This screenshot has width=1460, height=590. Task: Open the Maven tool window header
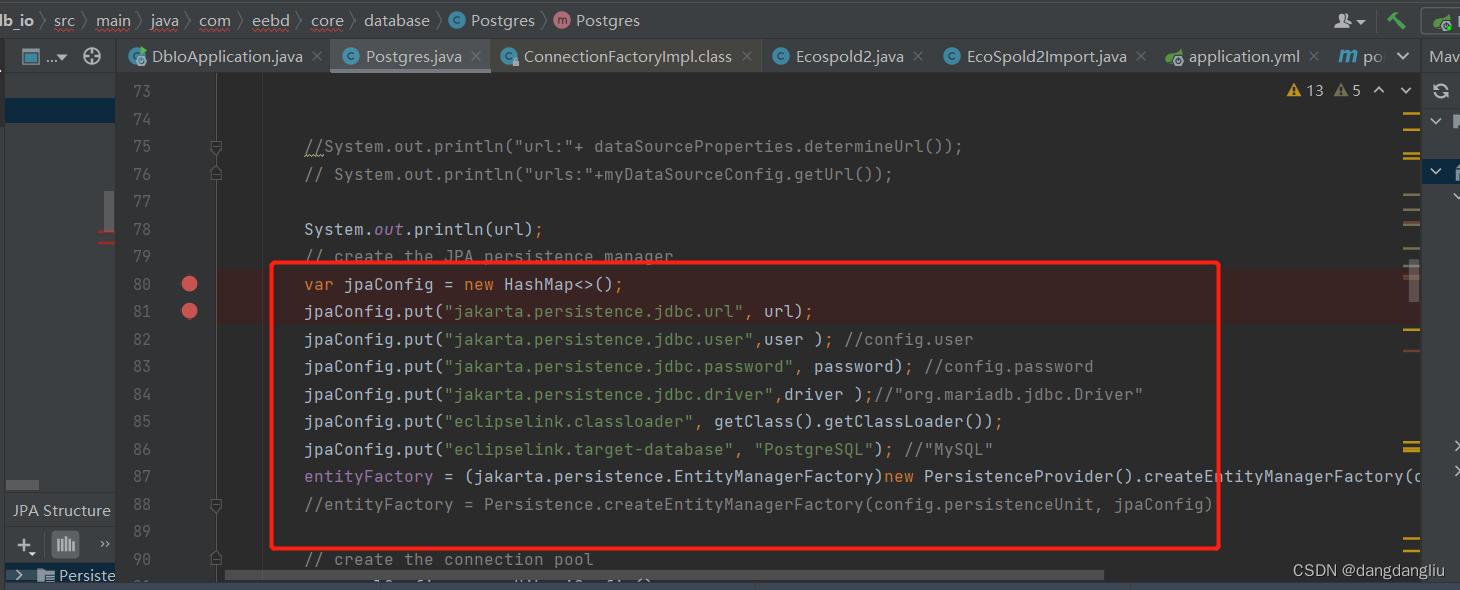pyautogui.click(x=1443, y=57)
